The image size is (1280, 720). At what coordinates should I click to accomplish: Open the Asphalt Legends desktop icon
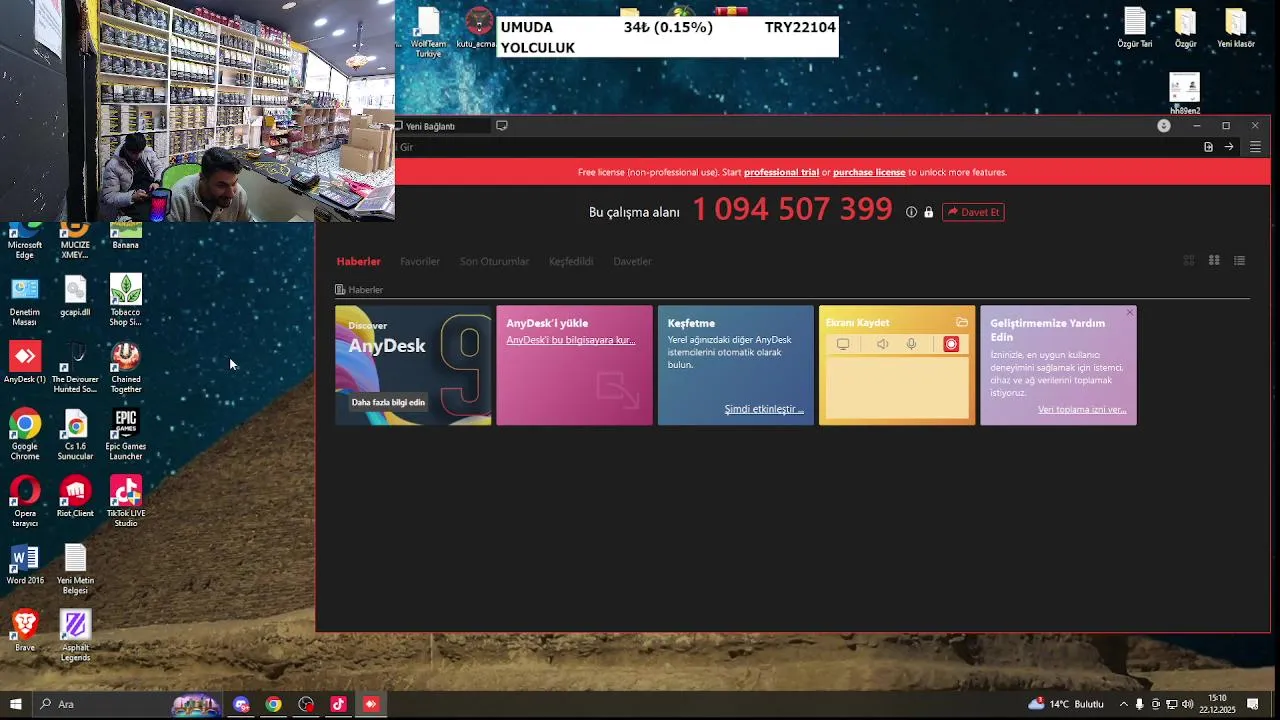[x=75, y=636]
